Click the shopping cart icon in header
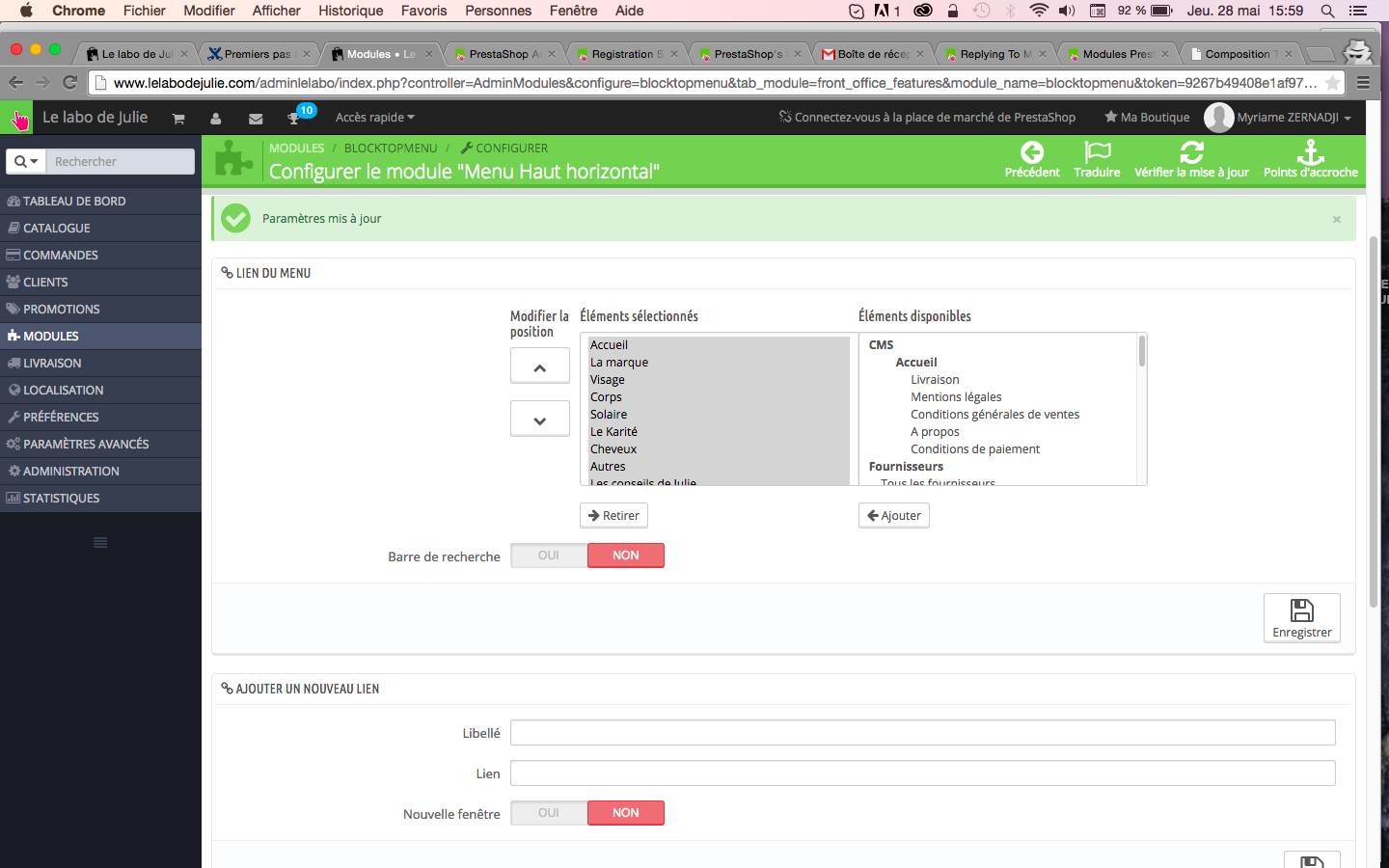Image resolution: width=1389 pixels, height=868 pixels. coord(178,119)
